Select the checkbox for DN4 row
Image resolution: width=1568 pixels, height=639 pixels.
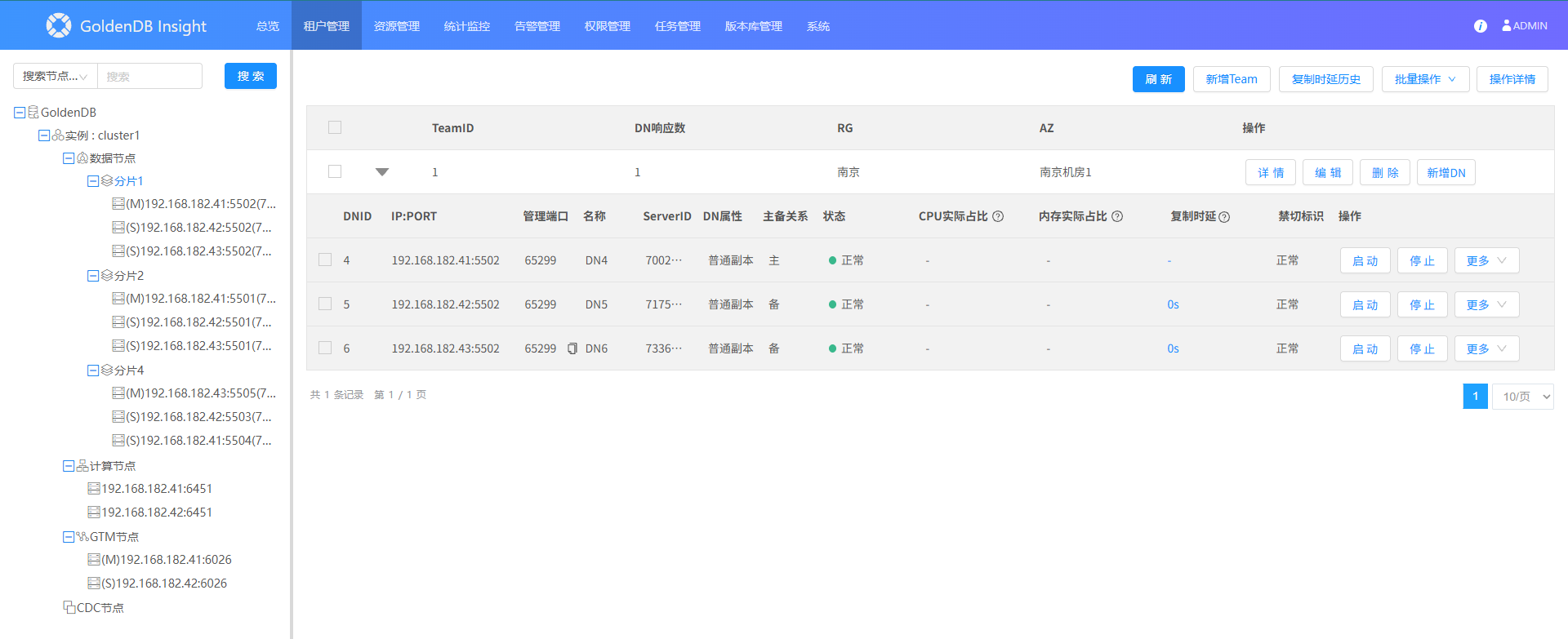point(325,260)
